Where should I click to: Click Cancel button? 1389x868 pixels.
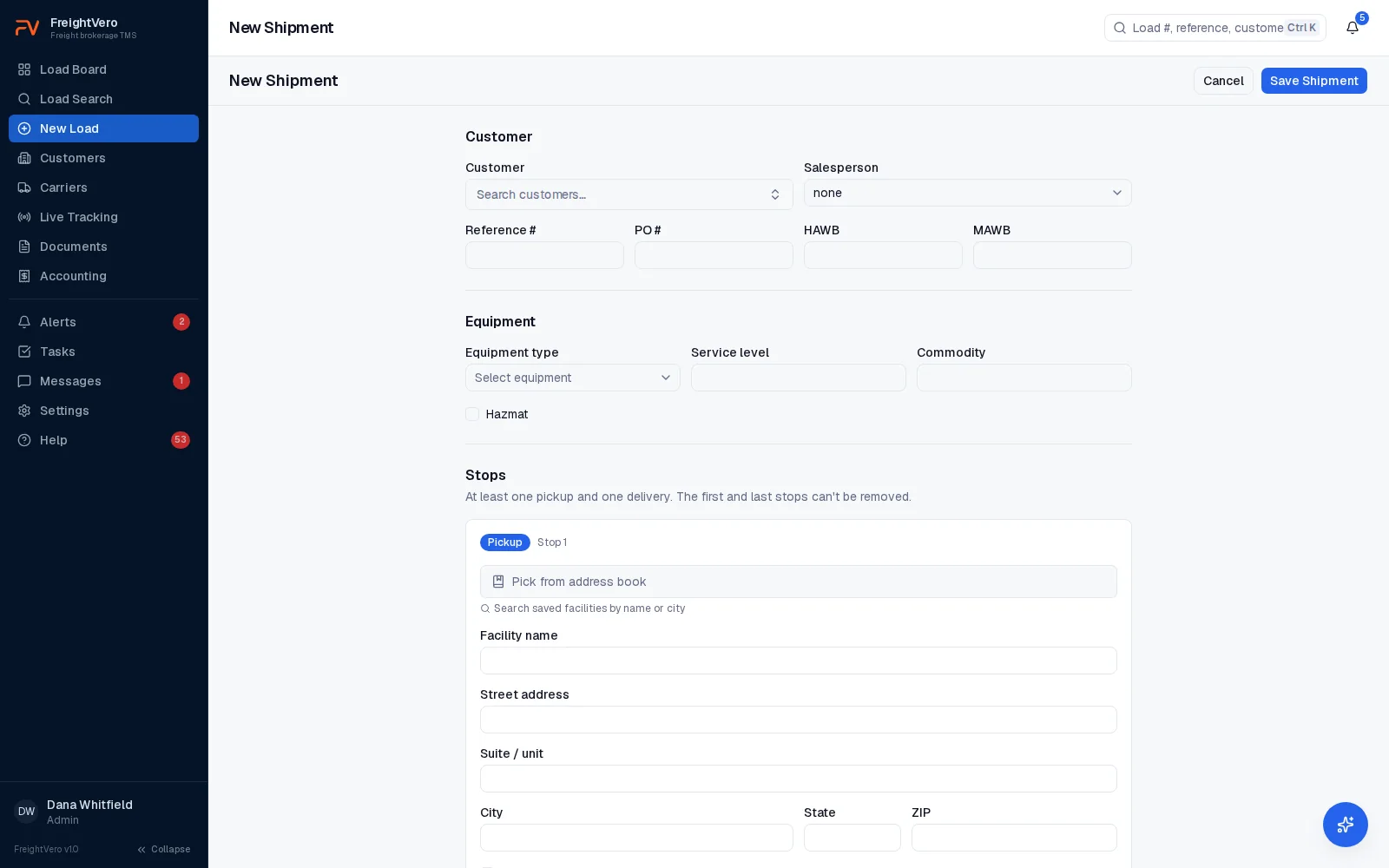click(1223, 81)
